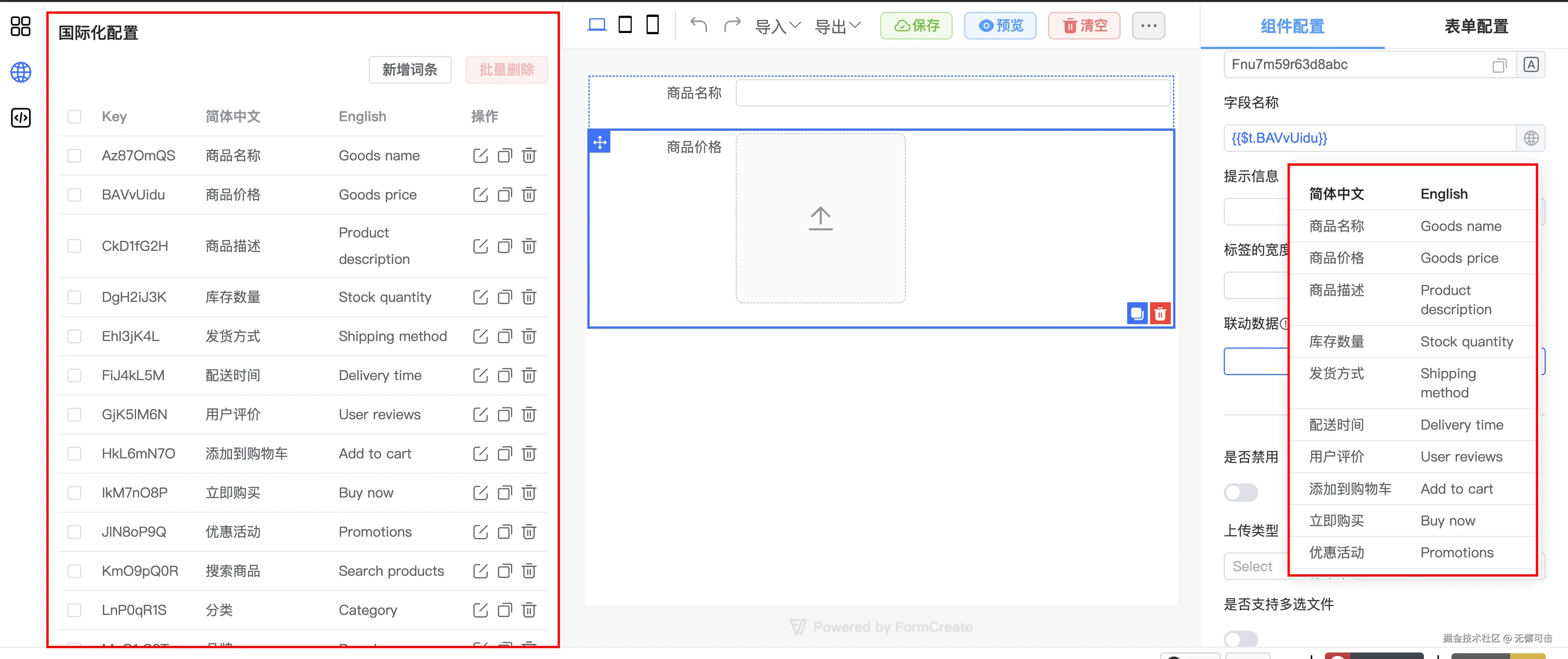Click the 新增词条 button
Viewport: 1568px width, 659px height.
410,70
